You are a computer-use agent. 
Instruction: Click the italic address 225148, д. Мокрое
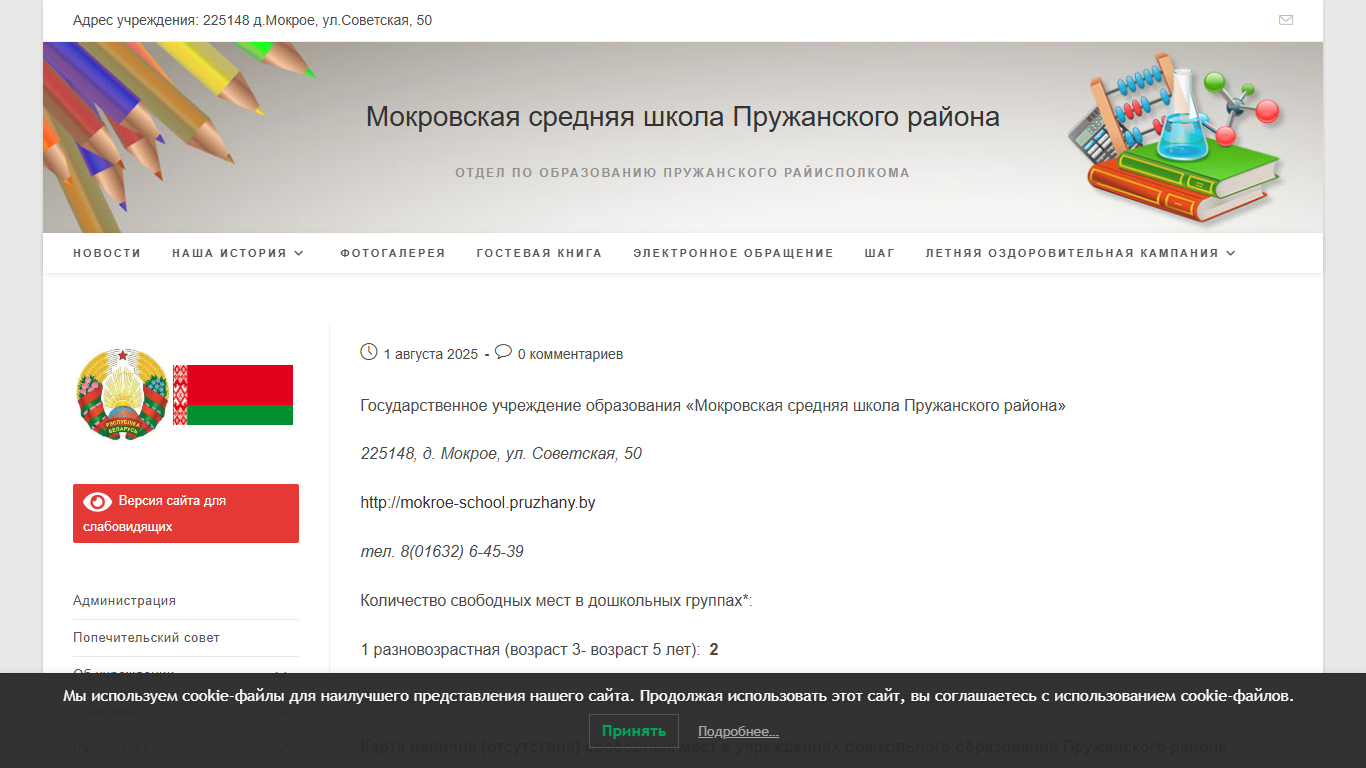(501, 454)
